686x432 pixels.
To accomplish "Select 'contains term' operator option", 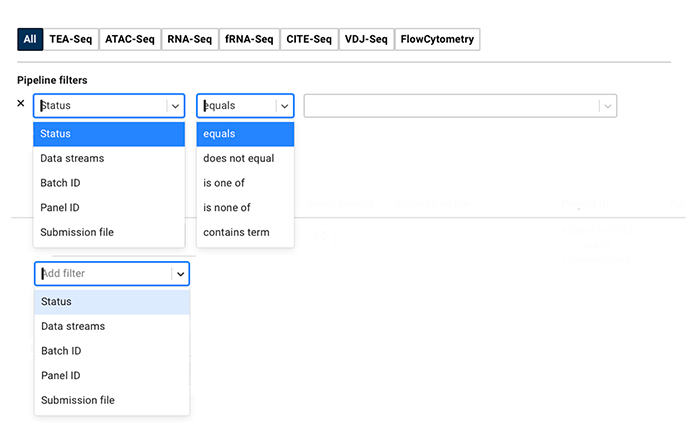I will (236, 232).
